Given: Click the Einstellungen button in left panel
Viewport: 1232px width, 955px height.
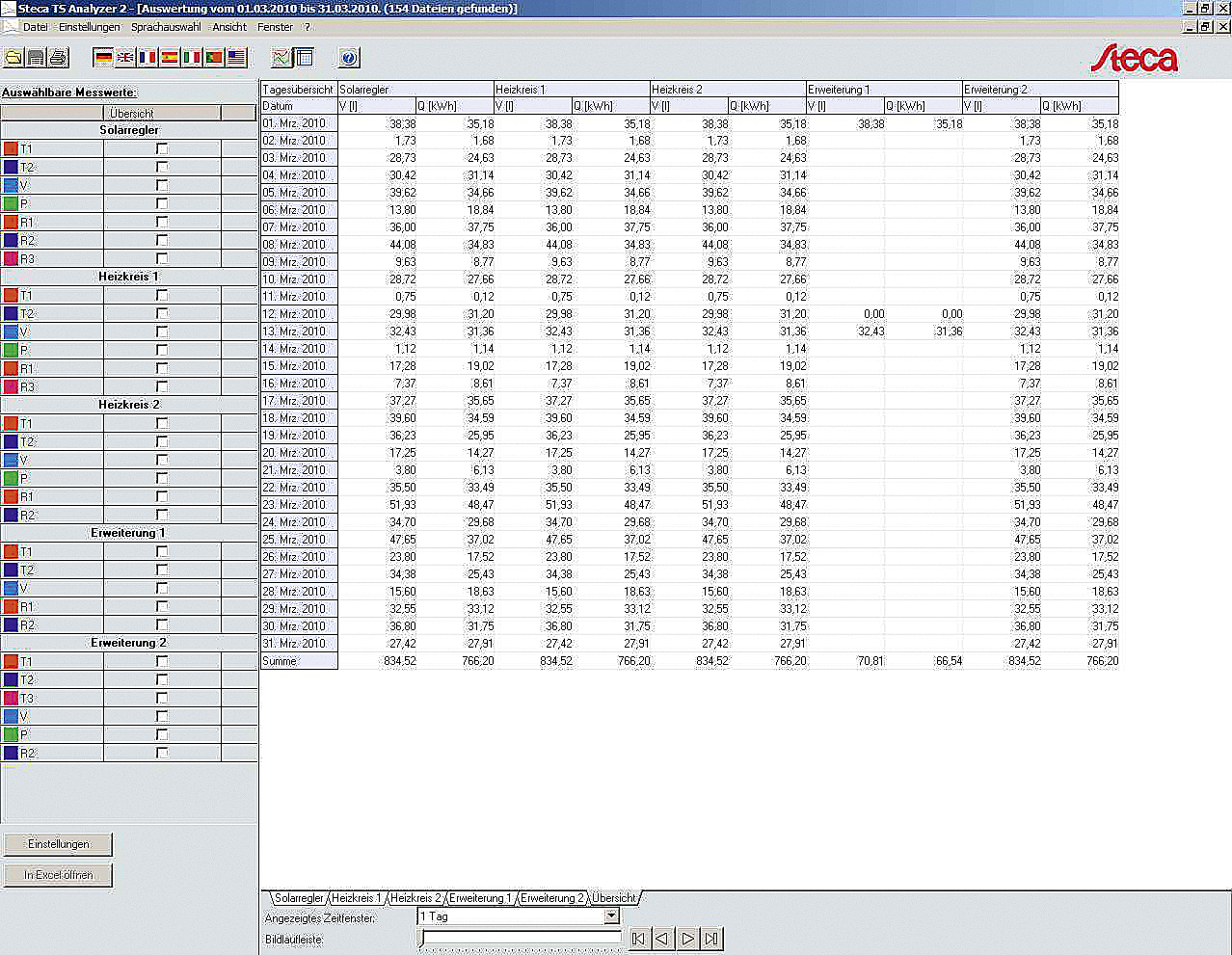Looking at the screenshot, I should point(58,844).
